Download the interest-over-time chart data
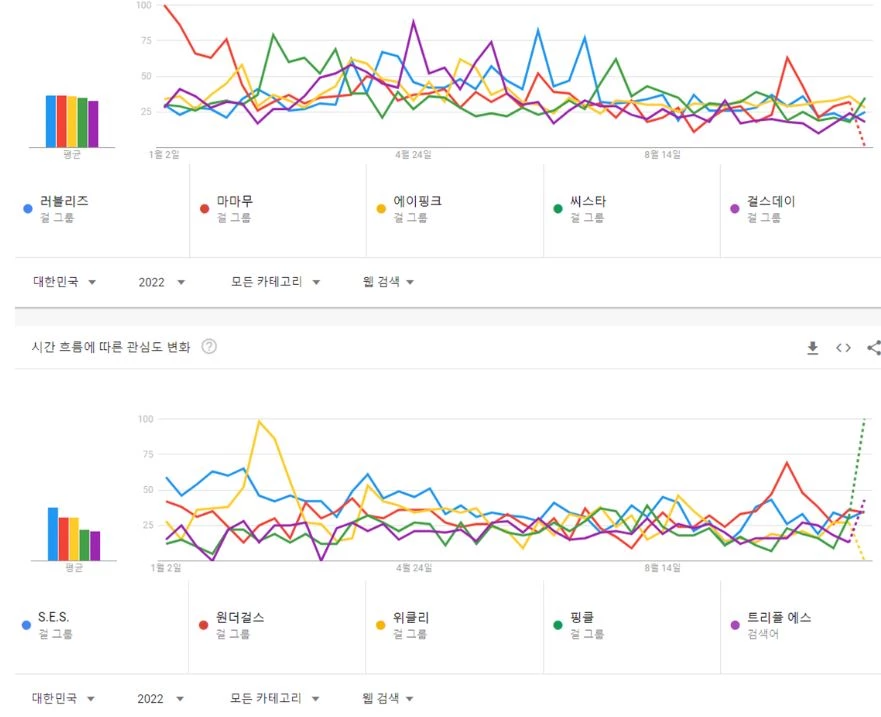The width and height of the screenshot is (881, 717). click(x=812, y=348)
